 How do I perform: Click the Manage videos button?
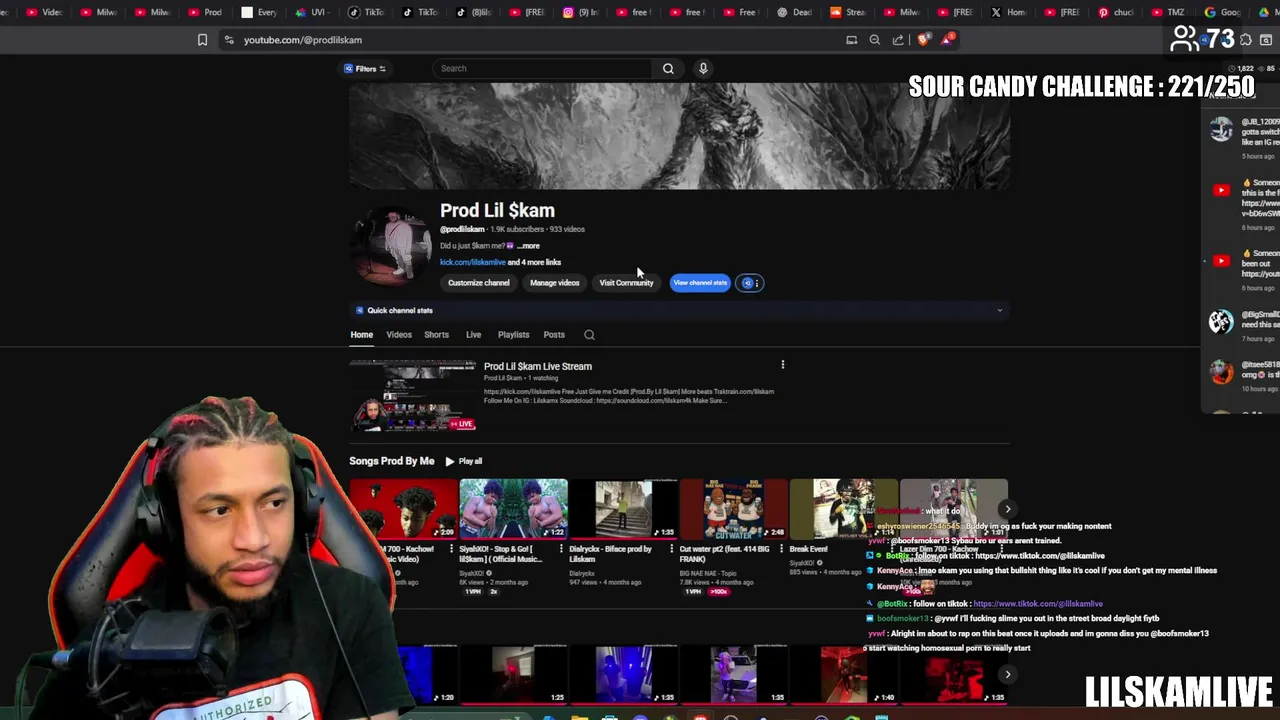(x=554, y=283)
